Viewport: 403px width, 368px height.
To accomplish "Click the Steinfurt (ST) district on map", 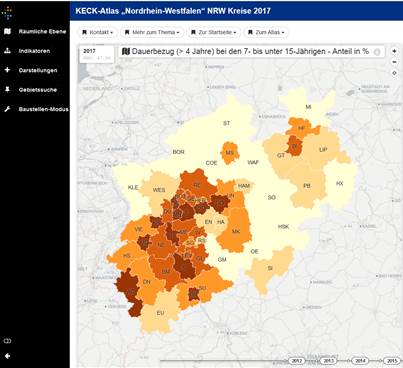I will pyautogui.click(x=227, y=123).
